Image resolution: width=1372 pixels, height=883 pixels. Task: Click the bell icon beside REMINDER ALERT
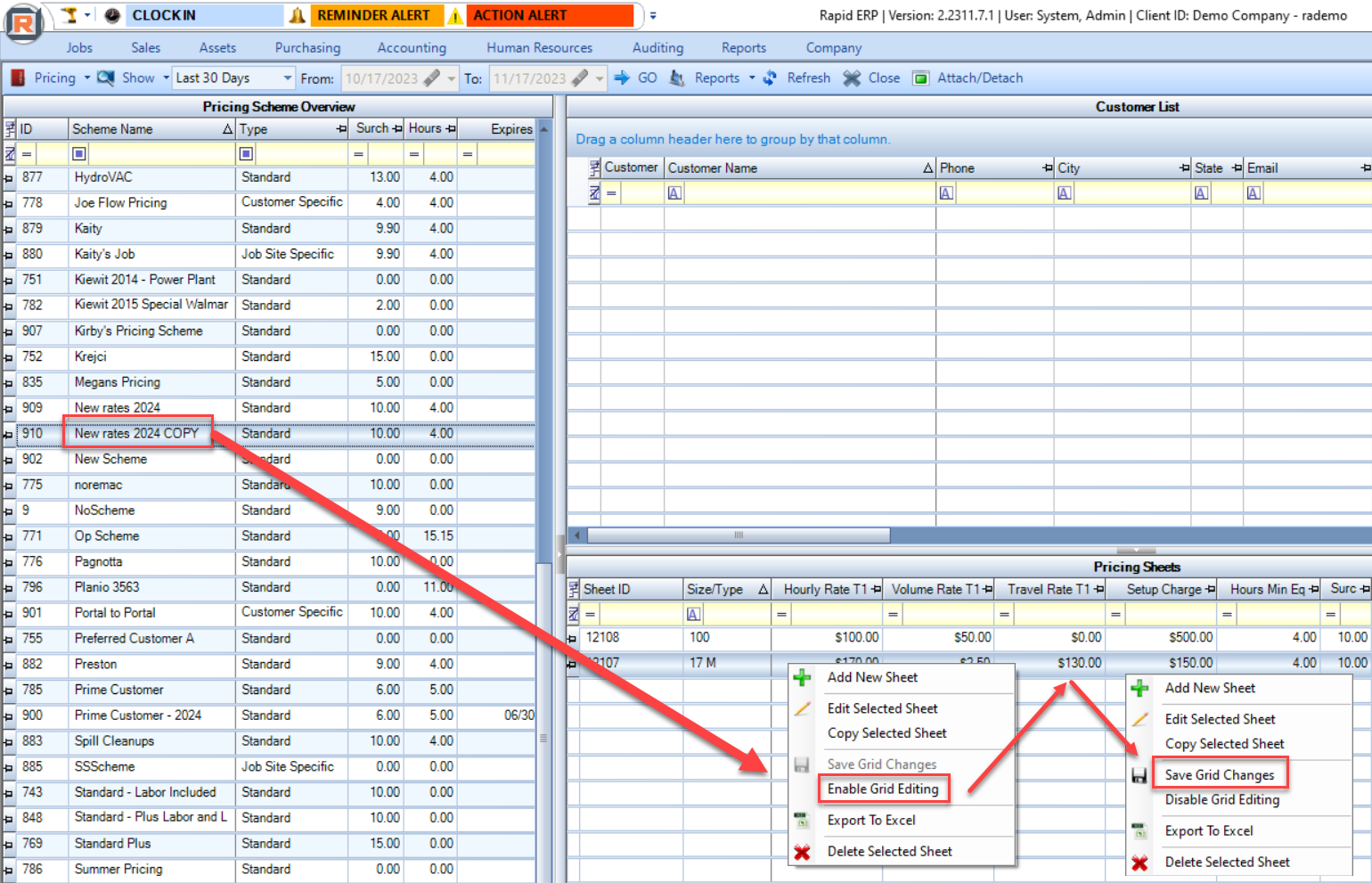[x=298, y=15]
